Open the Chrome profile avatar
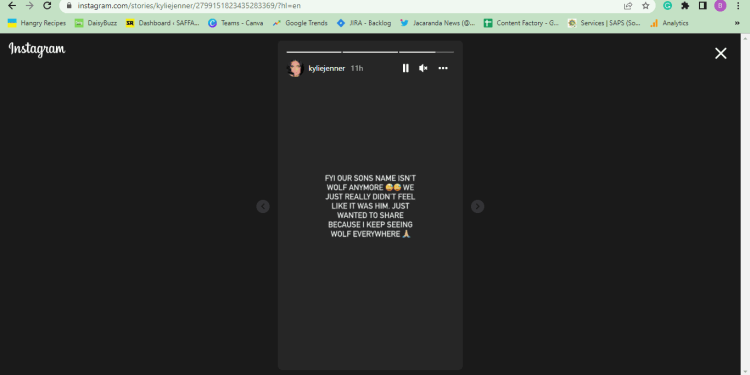Image resolution: width=750 pixels, height=375 pixels. [x=720, y=6]
